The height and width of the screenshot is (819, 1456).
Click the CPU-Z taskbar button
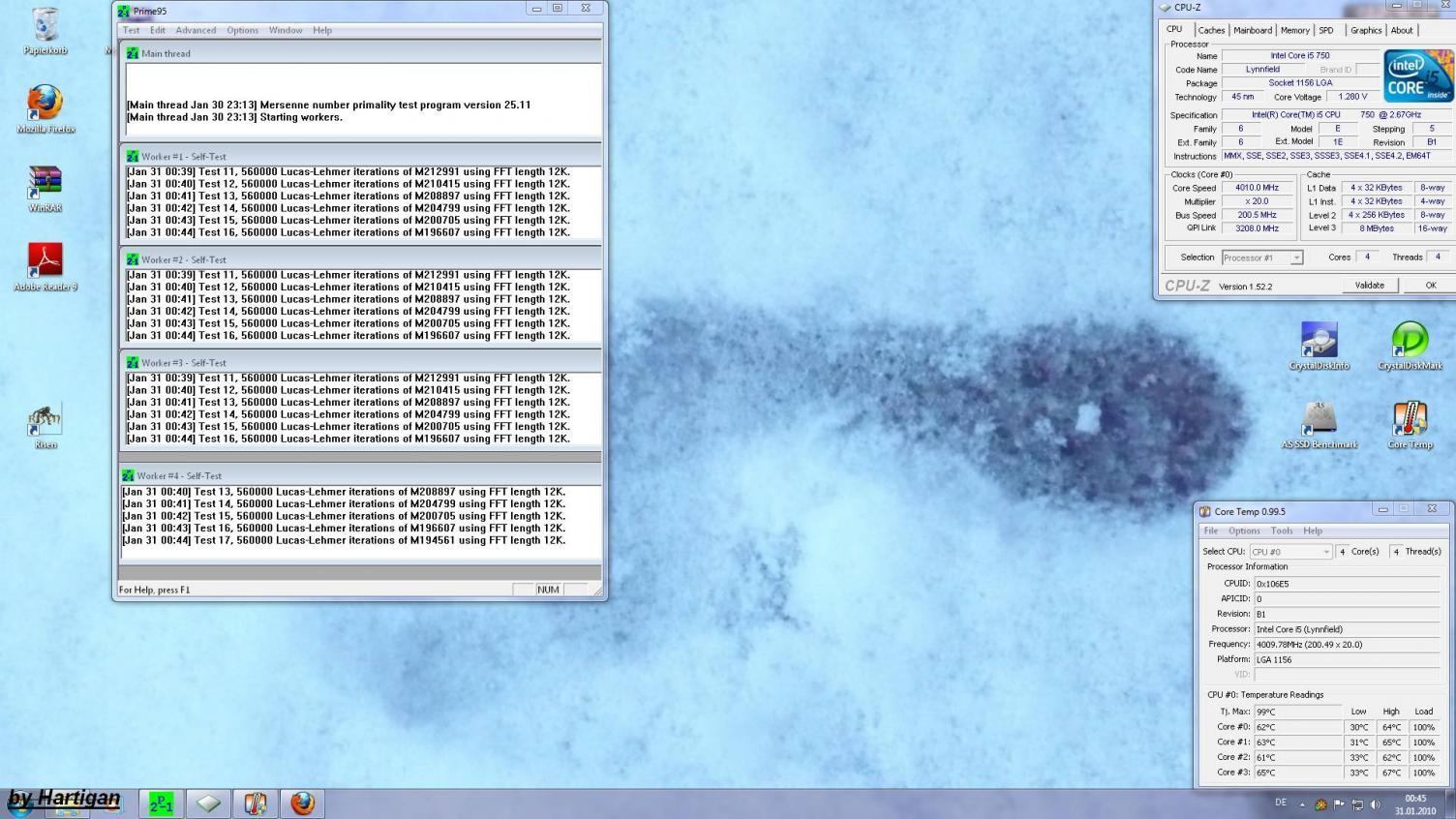[x=208, y=804]
